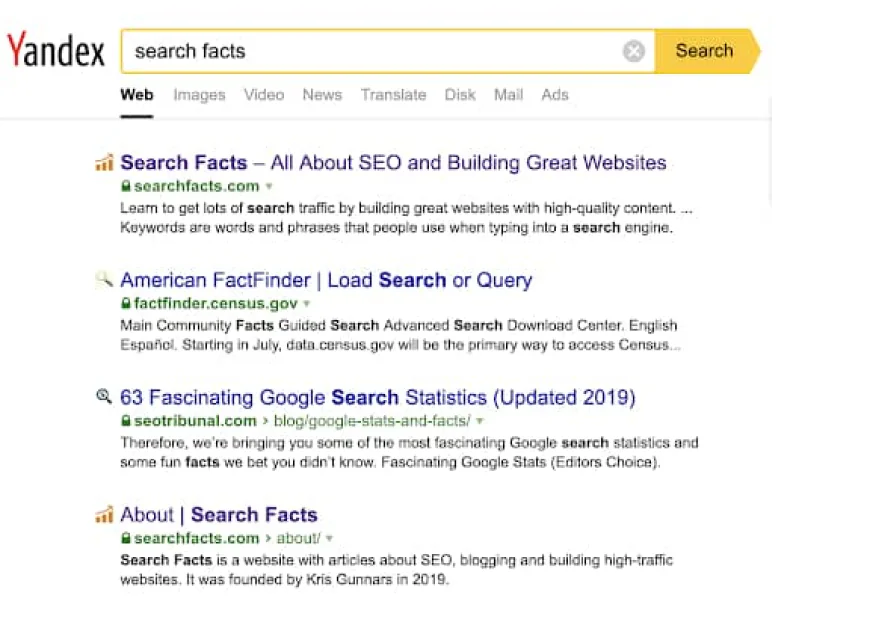Click the magnifier icon beside the Google Statistics result
This screenshot has height=631, width=870.
[103, 396]
